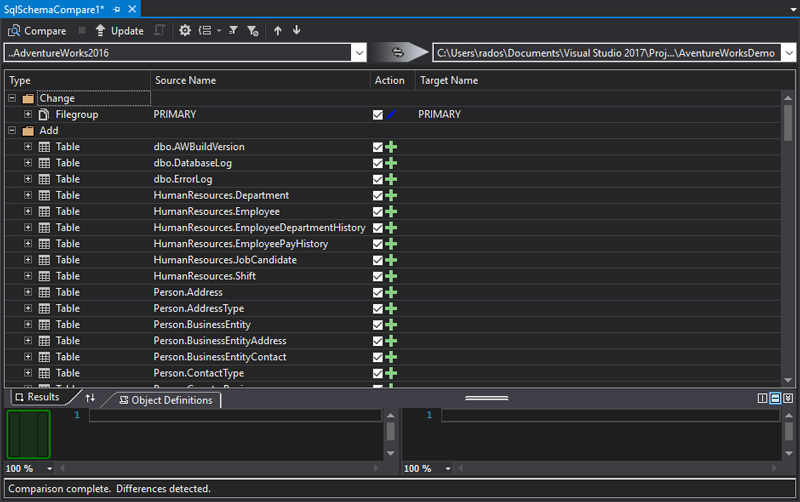
Task: Click table icon of Person.BusinessEntityAddress row
Action: [x=44, y=341]
